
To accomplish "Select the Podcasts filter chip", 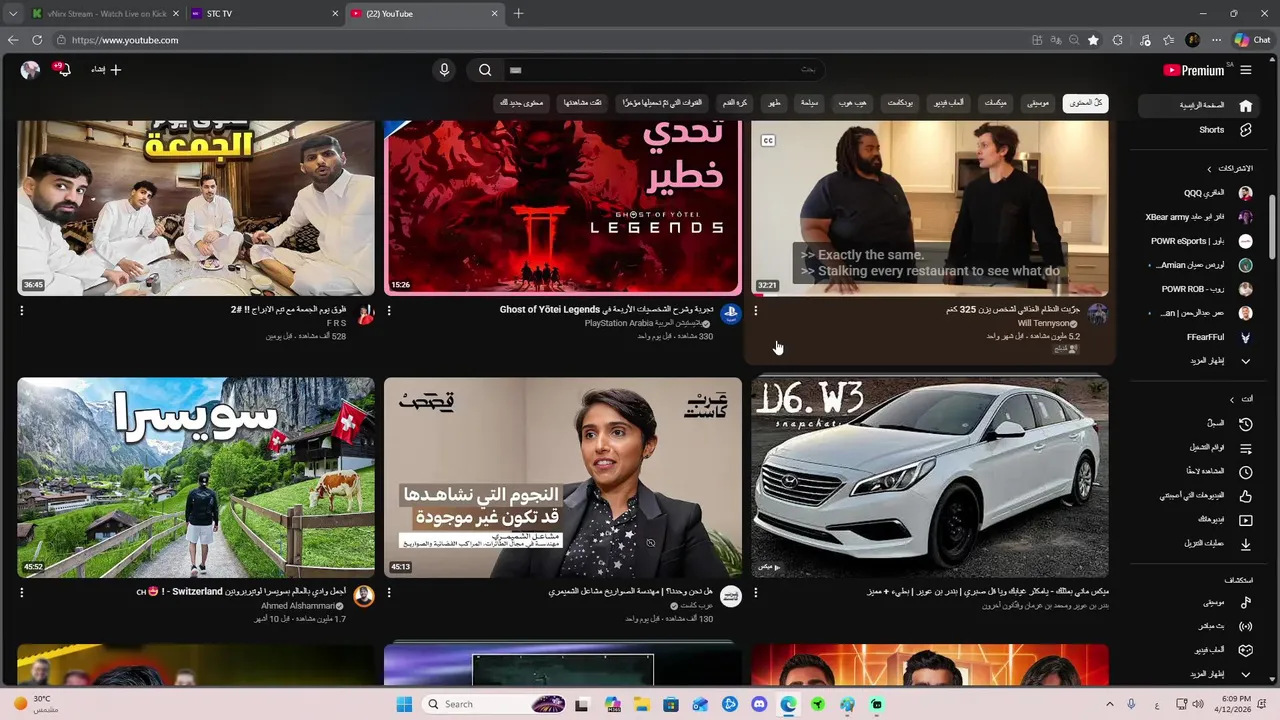I will pyautogui.click(x=900, y=103).
